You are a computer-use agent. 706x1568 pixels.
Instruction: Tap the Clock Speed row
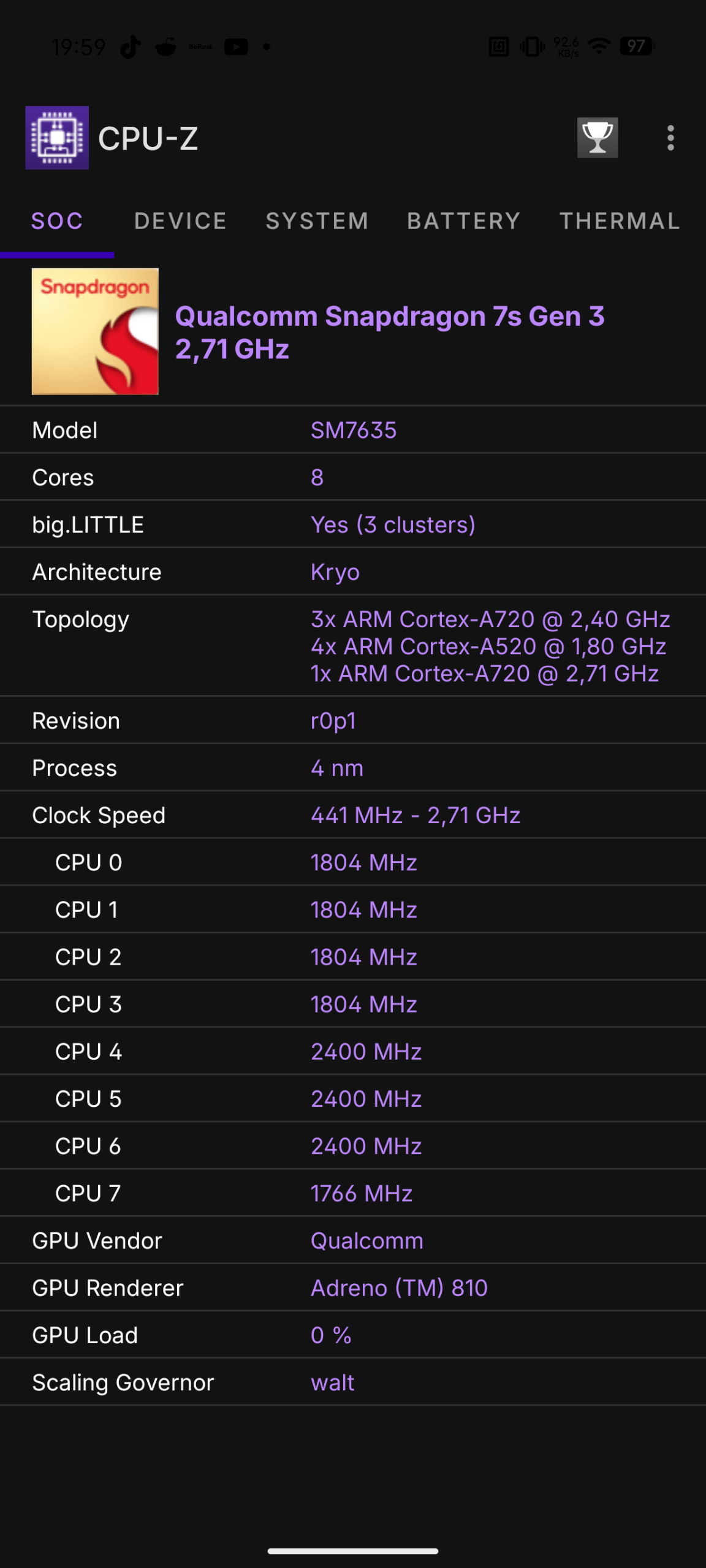point(353,815)
